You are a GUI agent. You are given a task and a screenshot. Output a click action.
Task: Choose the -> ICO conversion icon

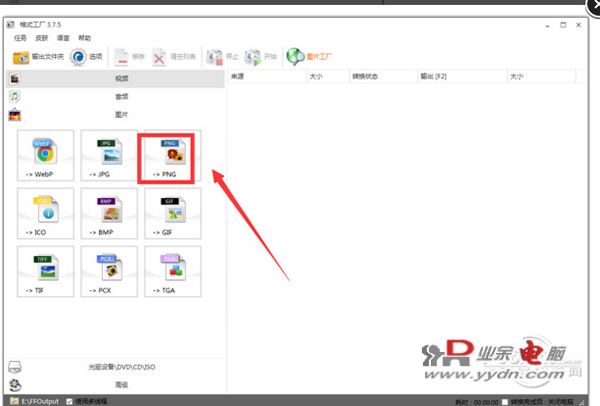(x=46, y=213)
